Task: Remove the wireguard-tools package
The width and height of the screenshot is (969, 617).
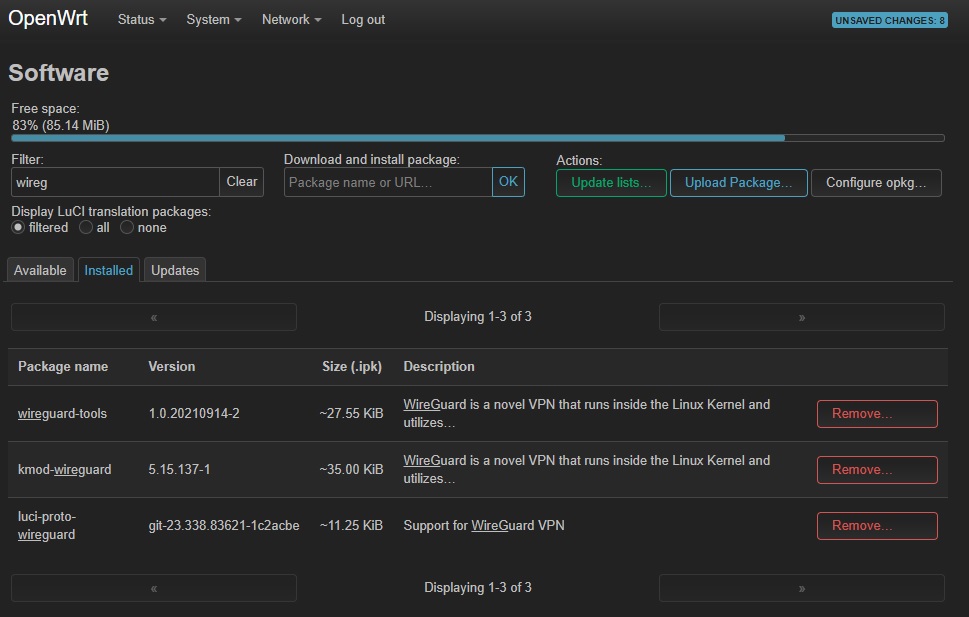Action: (x=877, y=414)
